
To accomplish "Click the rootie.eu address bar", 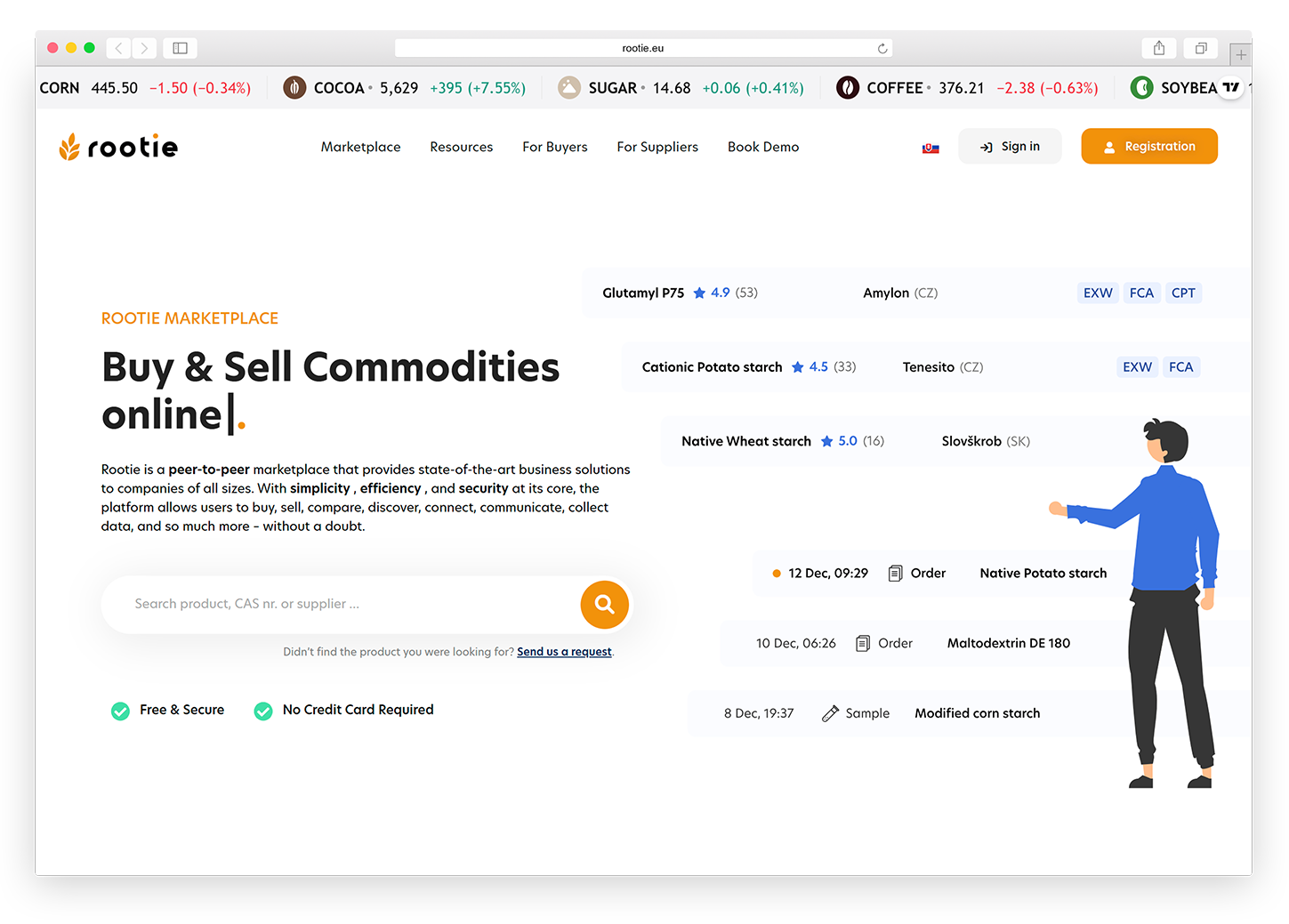I will coord(642,48).
